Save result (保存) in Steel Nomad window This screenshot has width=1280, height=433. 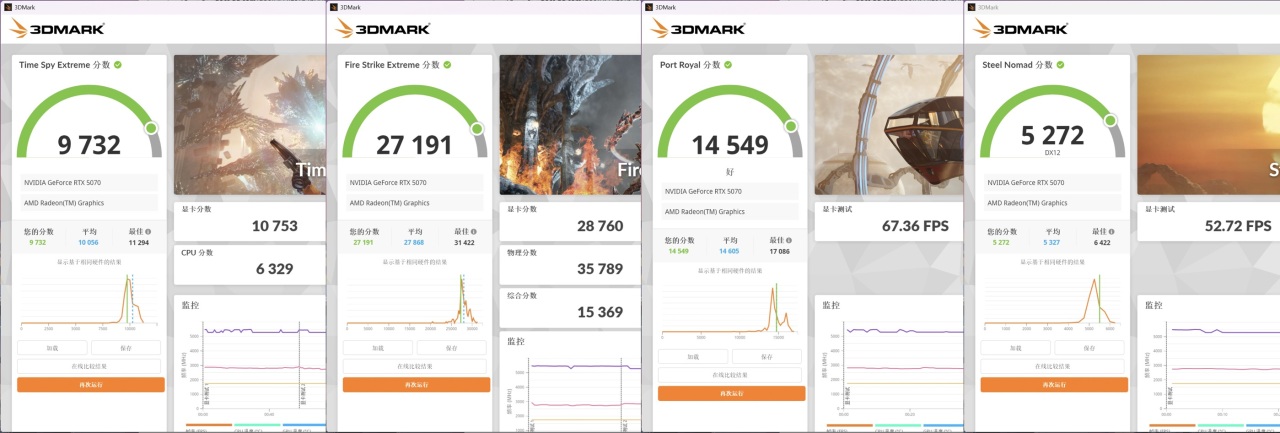pos(1089,348)
